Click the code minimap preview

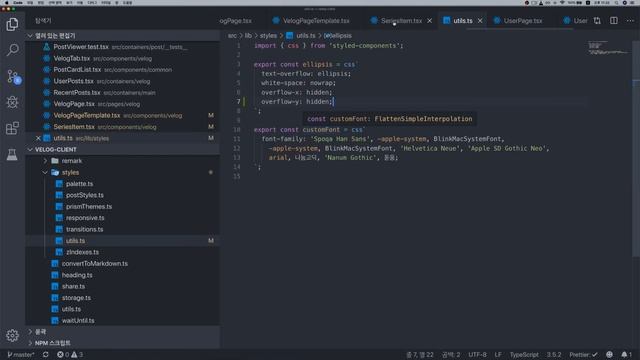tap(609, 48)
